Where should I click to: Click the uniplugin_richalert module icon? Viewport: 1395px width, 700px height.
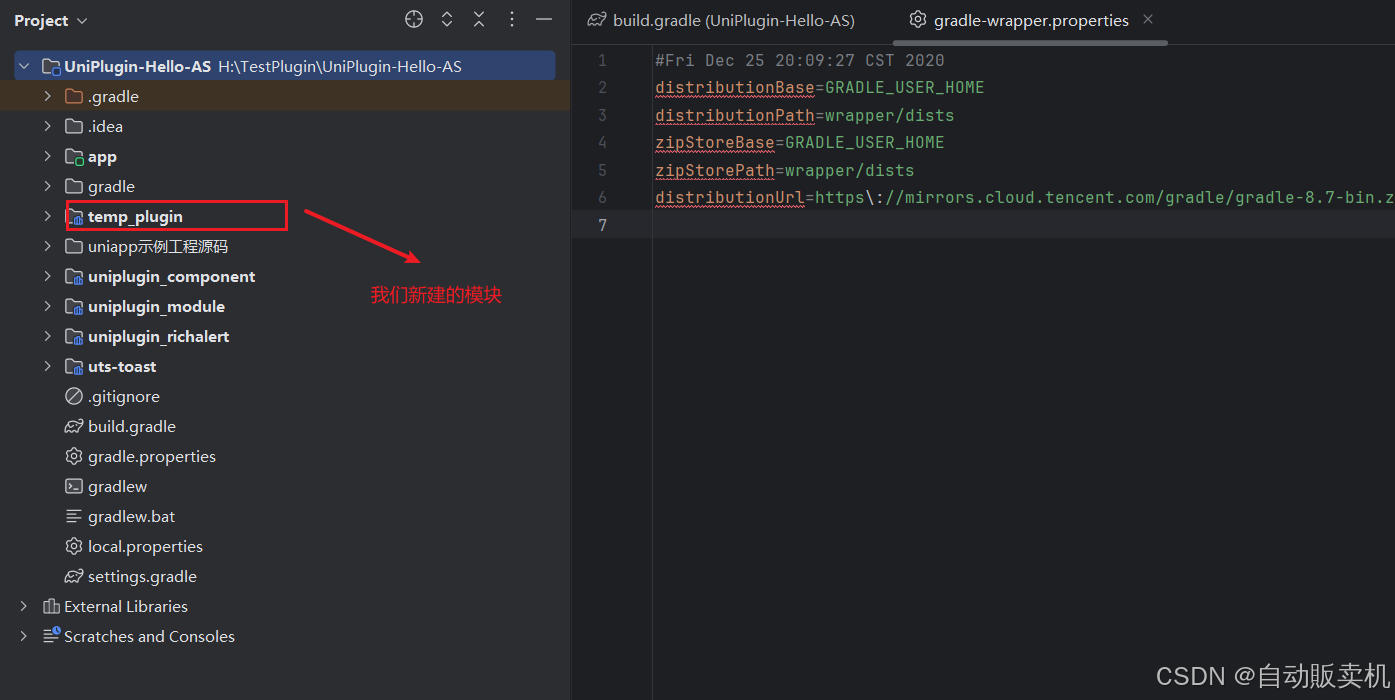tap(74, 337)
